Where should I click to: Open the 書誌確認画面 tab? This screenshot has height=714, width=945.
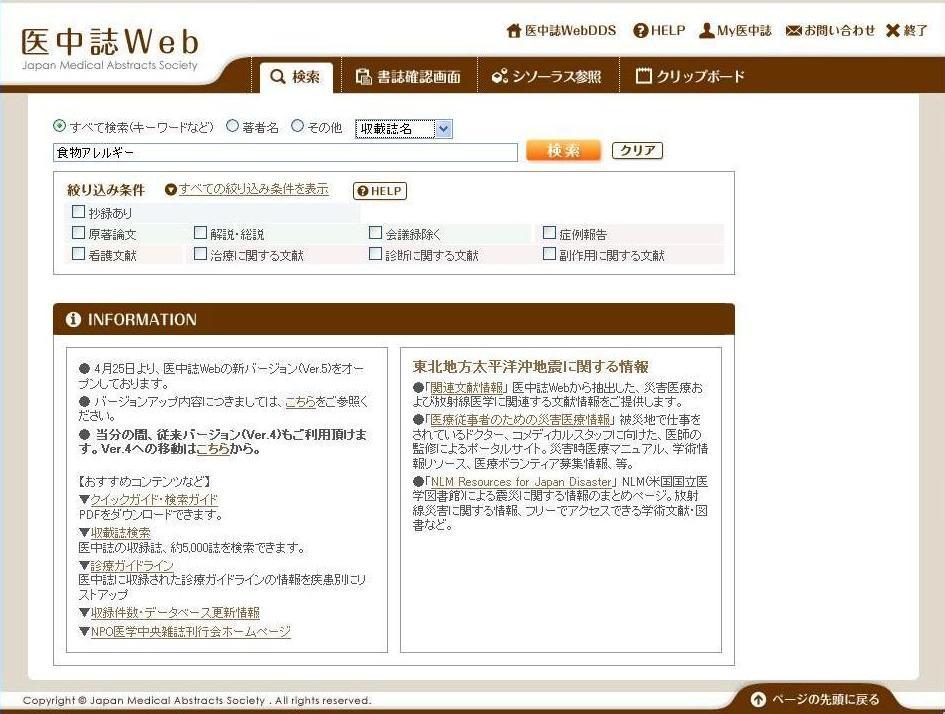point(409,77)
